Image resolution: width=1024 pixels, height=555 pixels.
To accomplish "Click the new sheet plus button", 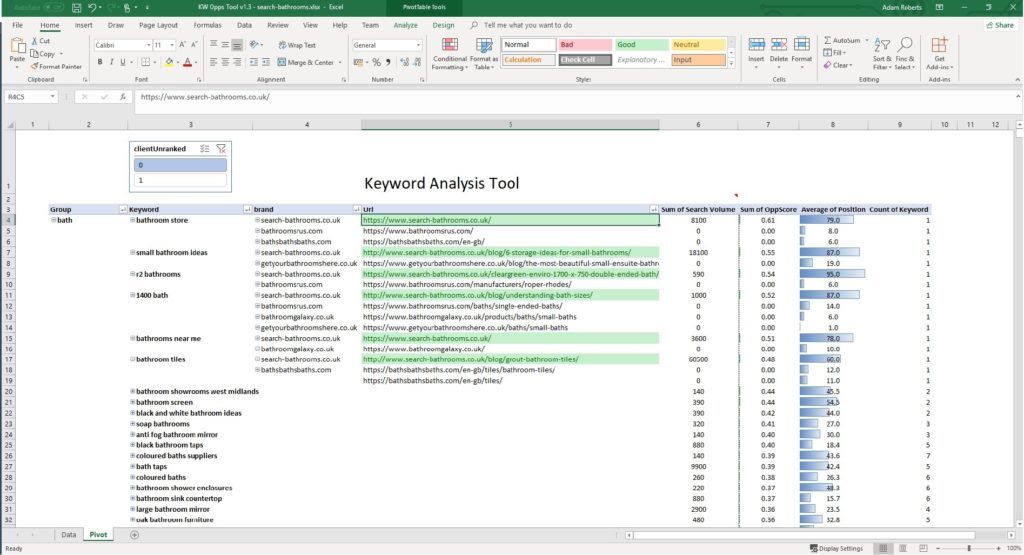I will coord(134,535).
